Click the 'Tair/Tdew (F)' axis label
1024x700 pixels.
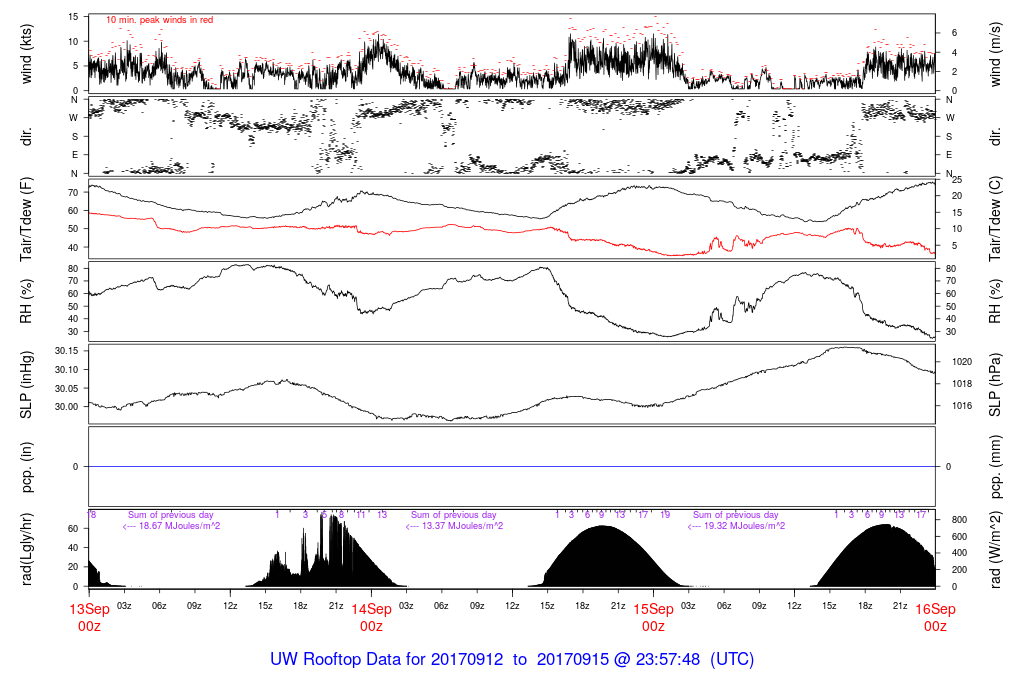tap(26, 219)
